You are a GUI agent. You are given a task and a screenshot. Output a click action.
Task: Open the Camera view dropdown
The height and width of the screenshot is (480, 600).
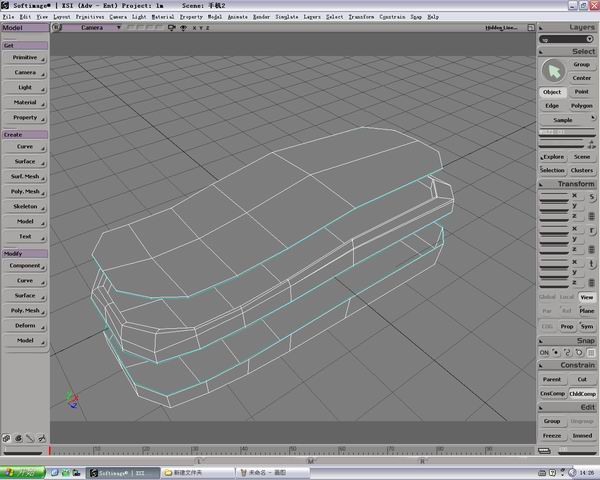[92, 28]
